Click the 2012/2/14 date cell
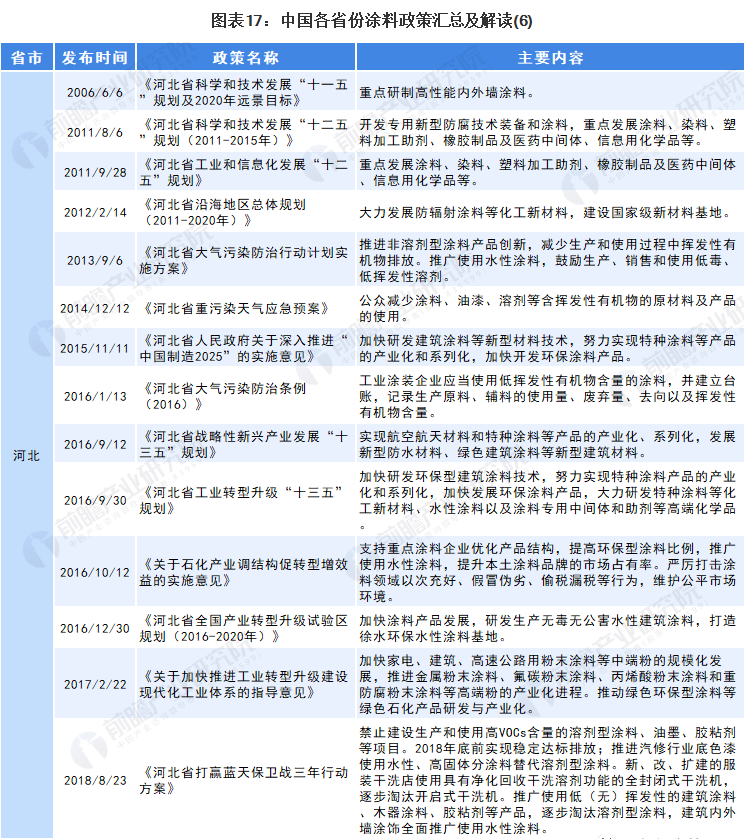744x839 pixels. [94, 212]
